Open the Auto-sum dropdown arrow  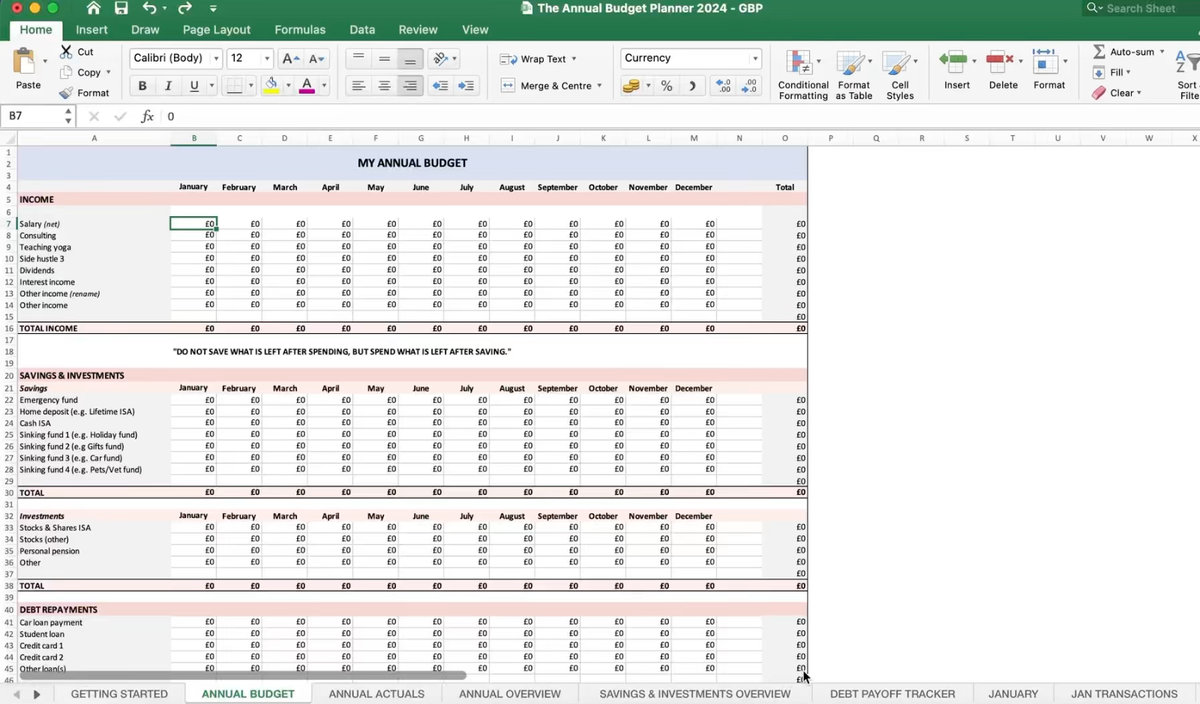(1162, 52)
